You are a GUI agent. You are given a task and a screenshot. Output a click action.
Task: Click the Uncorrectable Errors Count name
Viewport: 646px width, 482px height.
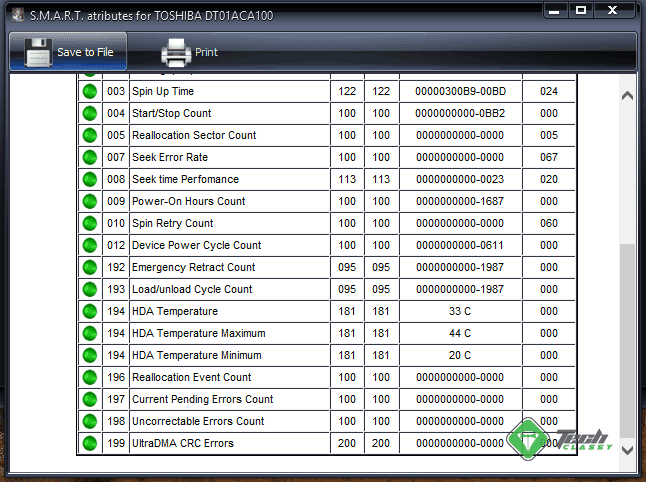(x=198, y=421)
